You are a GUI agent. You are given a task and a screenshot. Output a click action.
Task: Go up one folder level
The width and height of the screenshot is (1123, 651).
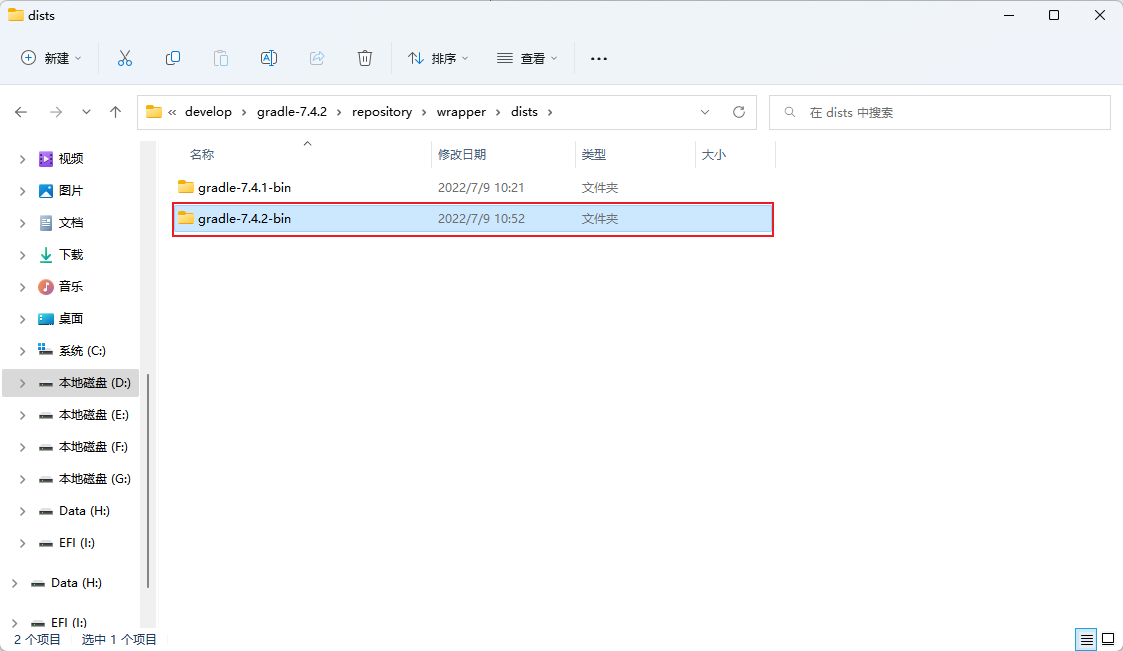tap(115, 112)
